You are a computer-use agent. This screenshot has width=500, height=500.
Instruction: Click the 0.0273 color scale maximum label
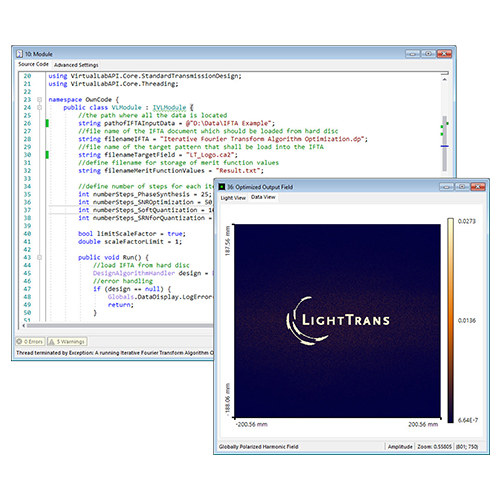467,221
